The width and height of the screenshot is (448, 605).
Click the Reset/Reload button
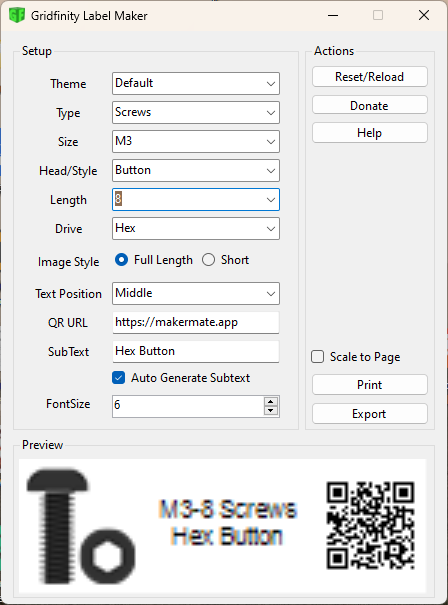point(370,77)
